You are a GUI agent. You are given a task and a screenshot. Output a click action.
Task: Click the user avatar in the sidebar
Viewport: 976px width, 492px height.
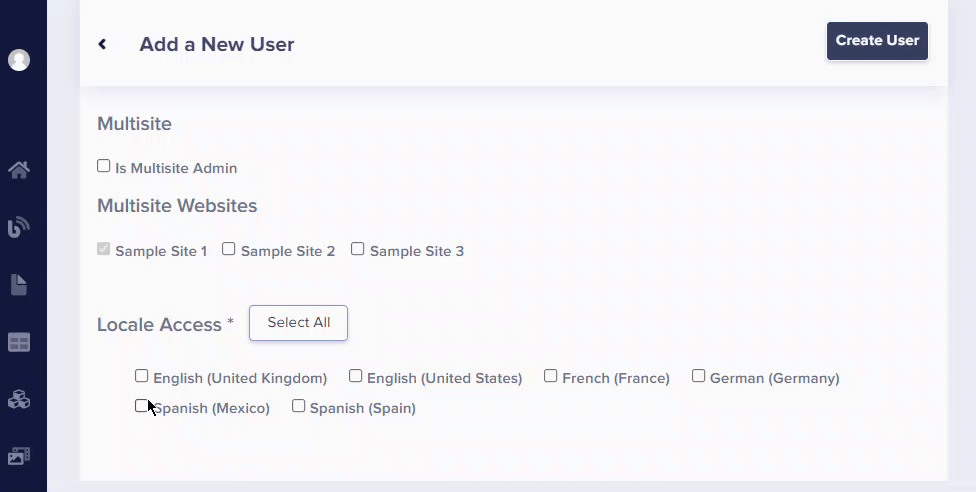[19, 60]
